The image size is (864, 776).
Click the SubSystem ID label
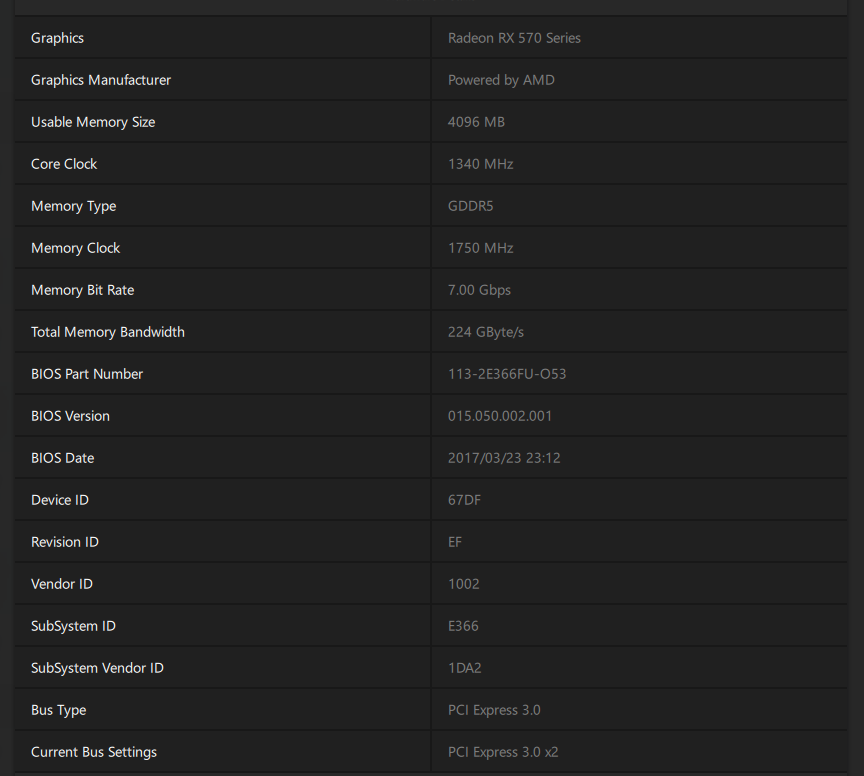coord(73,626)
